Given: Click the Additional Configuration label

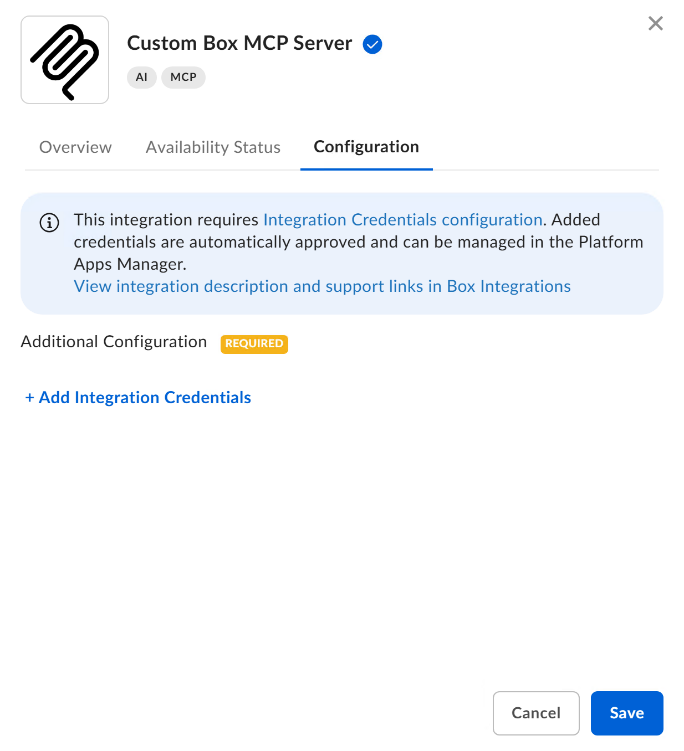Looking at the screenshot, I should [114, 342].
